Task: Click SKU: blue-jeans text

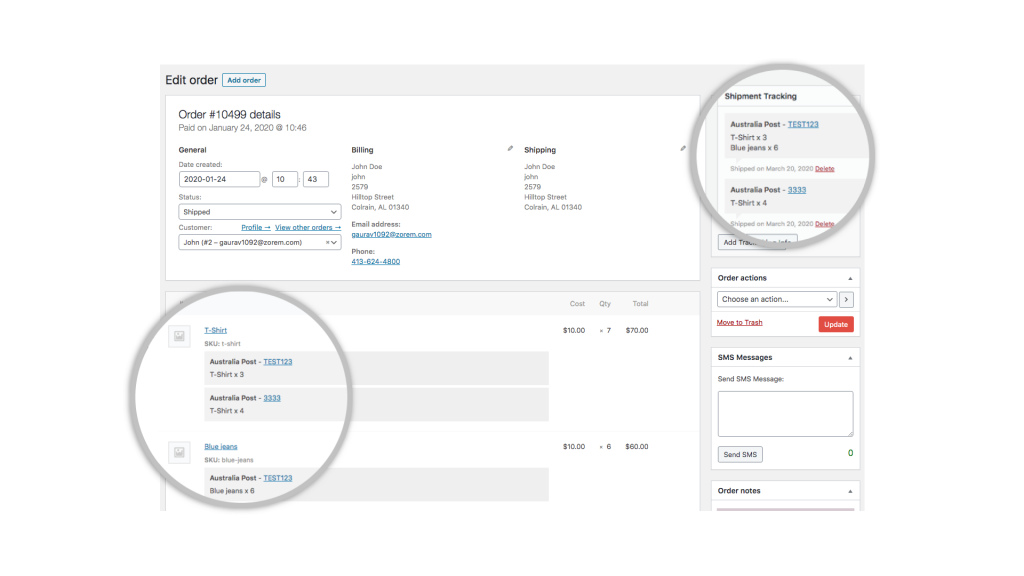Action: point(229,460)
